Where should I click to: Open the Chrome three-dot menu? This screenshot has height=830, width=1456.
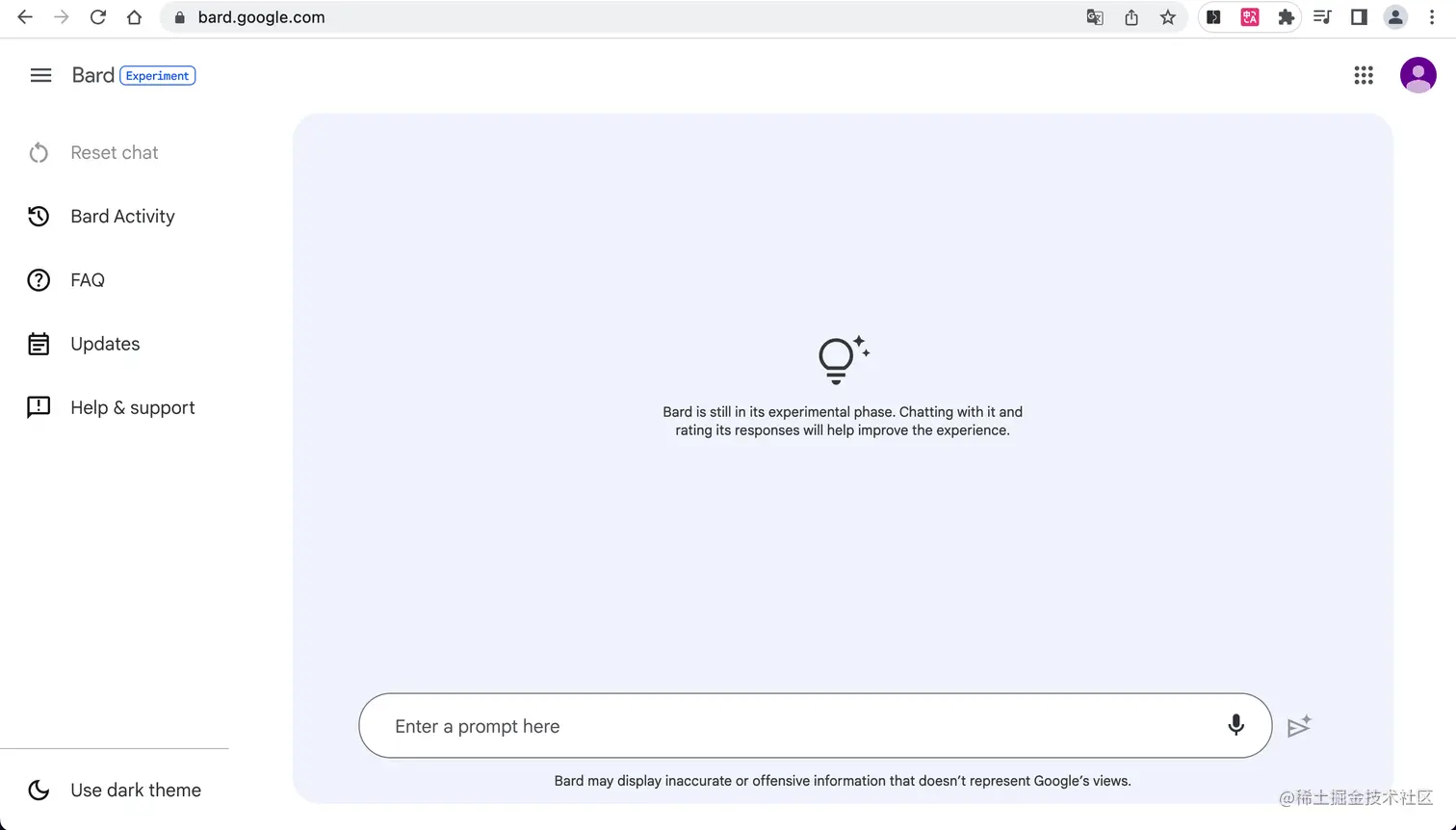(x=1432, y=17)
